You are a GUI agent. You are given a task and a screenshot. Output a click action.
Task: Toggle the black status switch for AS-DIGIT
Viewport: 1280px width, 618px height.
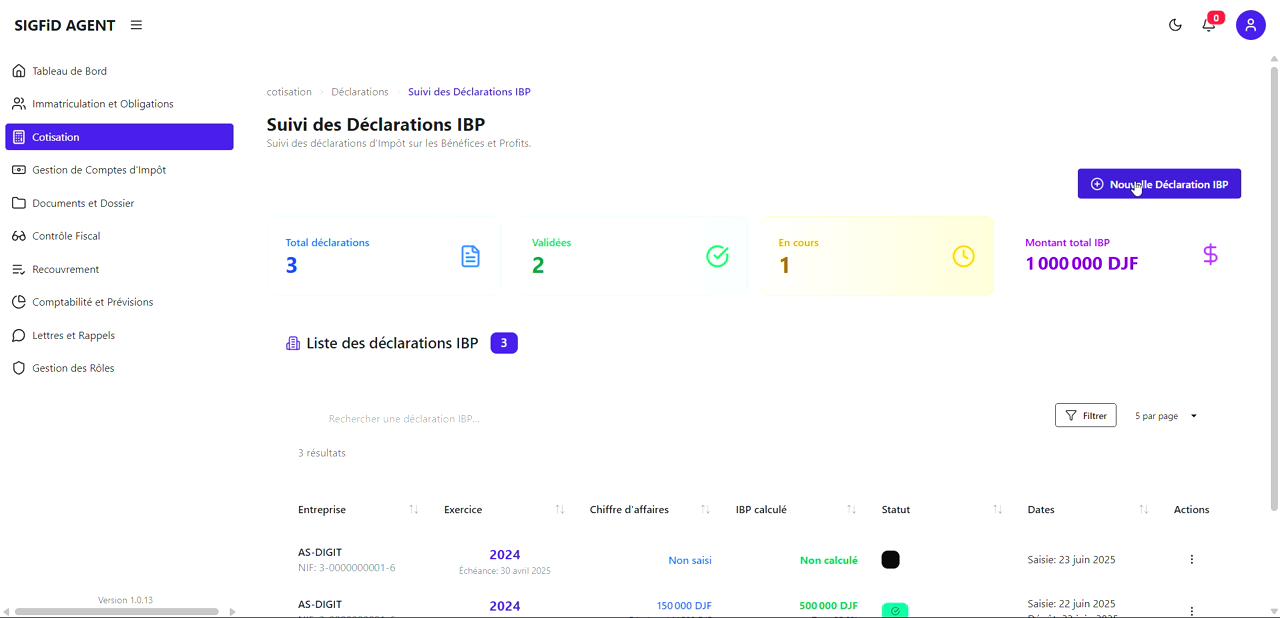890,560
